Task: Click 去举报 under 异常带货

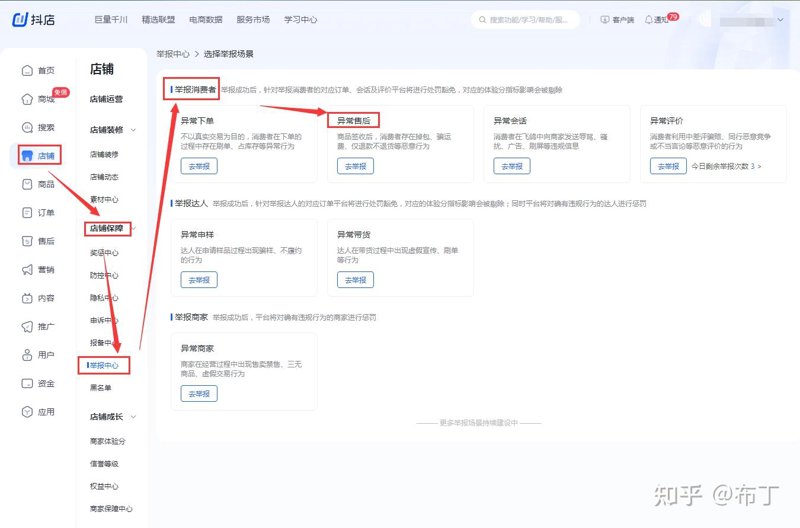Action: tap(355, 280)
